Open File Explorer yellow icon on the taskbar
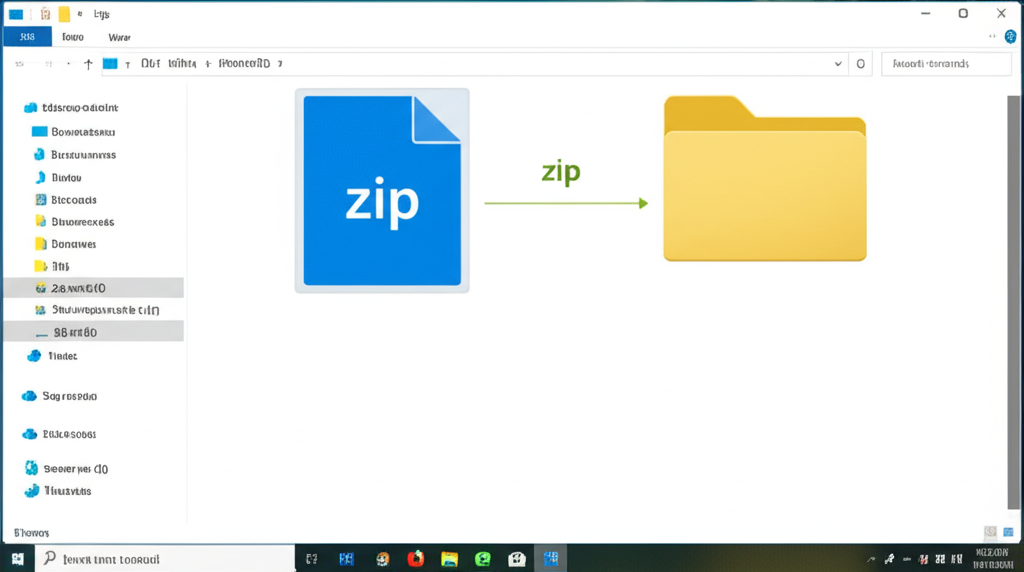The width and height of the screenshot is (1024, 572). pos(449,559)
